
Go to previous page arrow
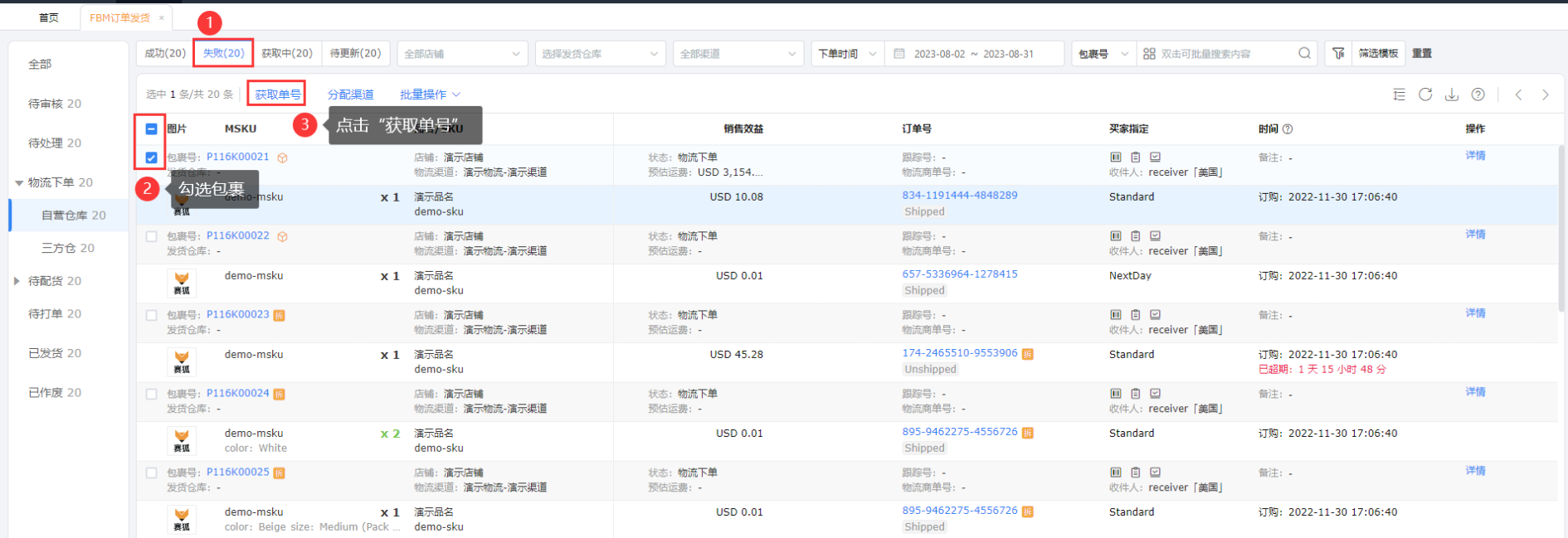point(1518,95)
